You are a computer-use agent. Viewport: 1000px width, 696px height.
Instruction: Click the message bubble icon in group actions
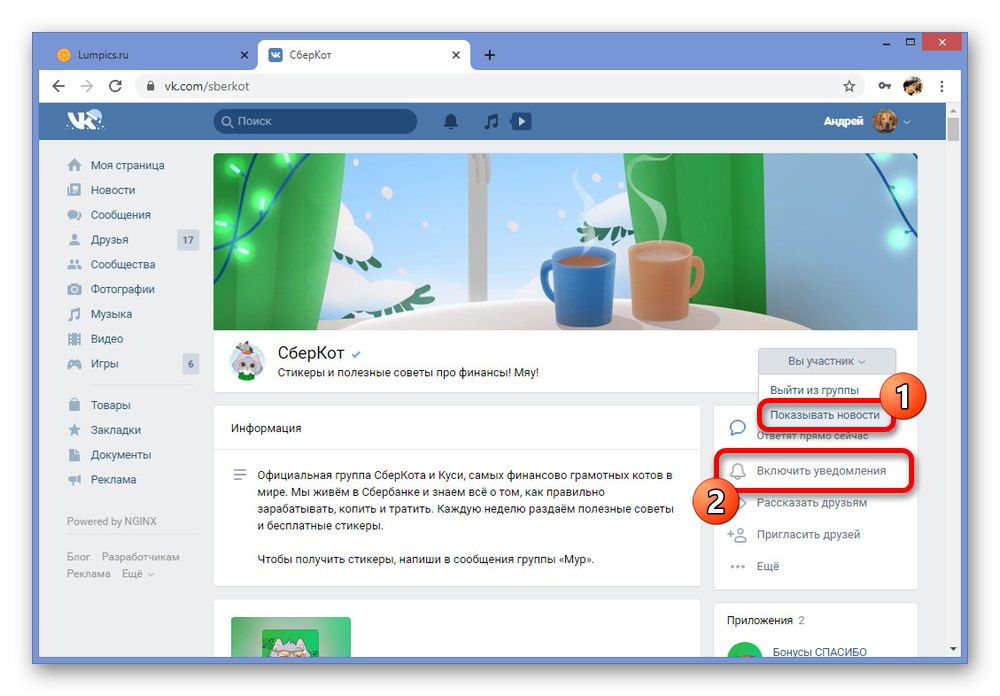click(x=737, y=427)
